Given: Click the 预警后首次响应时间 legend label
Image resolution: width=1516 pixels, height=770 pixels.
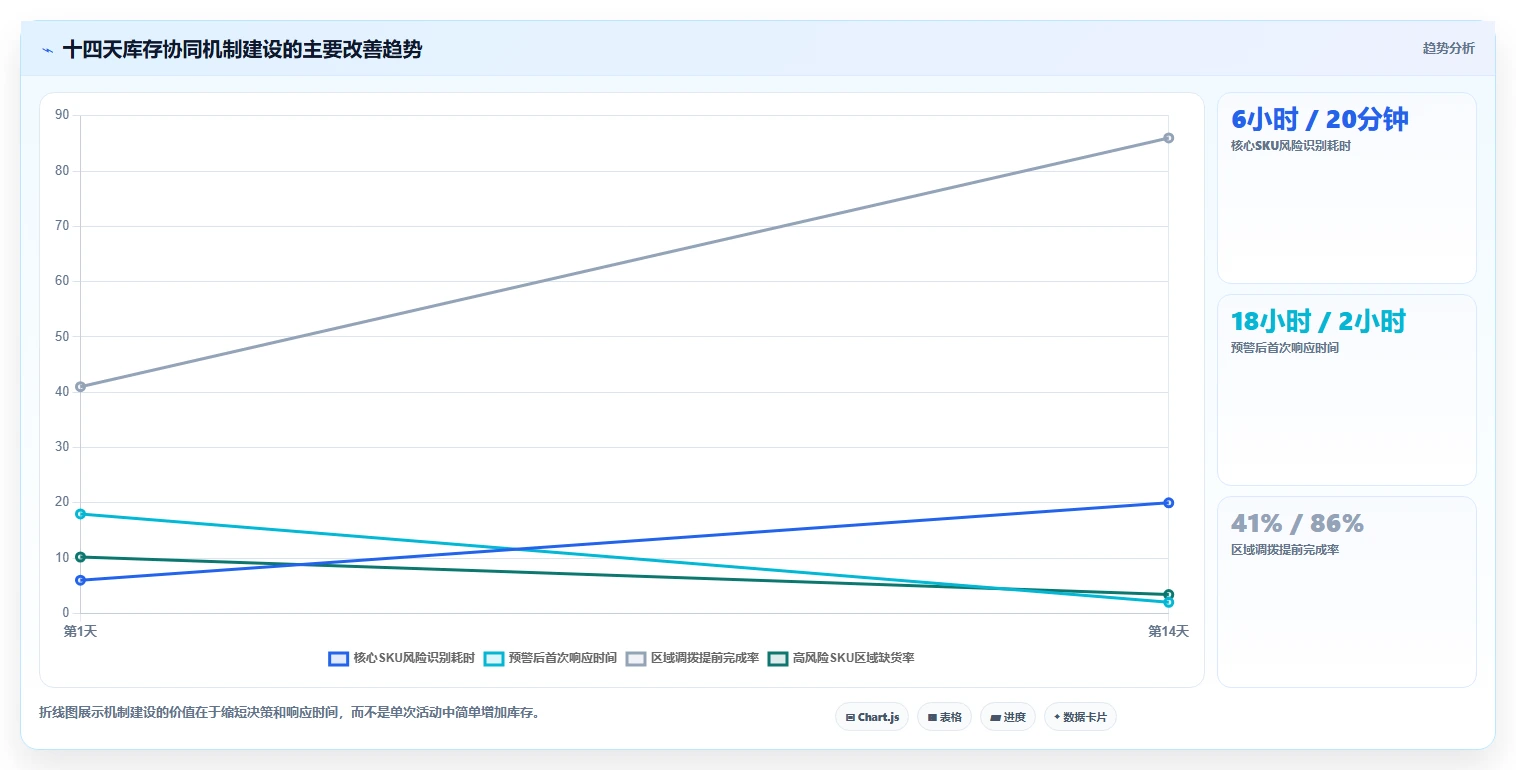Looking at the screenshot, I should 562,658.
